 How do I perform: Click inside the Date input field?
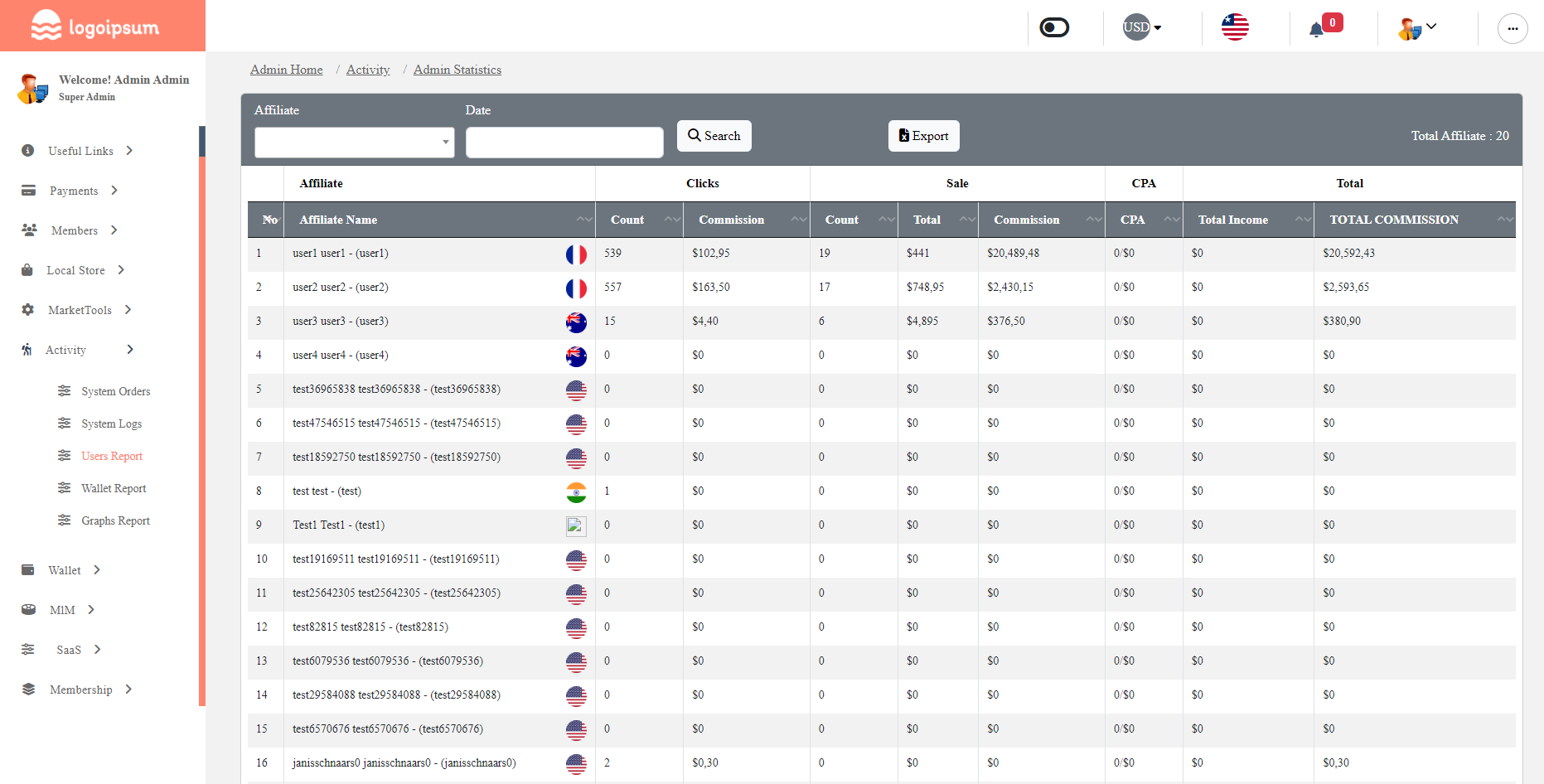tap(564, 142)
